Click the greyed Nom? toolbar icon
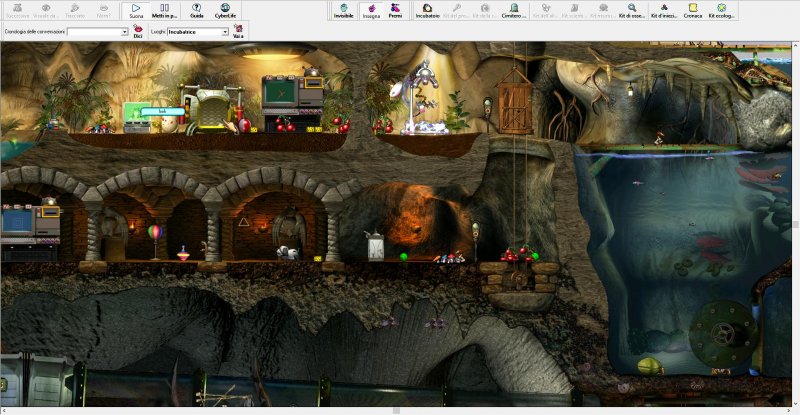 pos(104,10)
